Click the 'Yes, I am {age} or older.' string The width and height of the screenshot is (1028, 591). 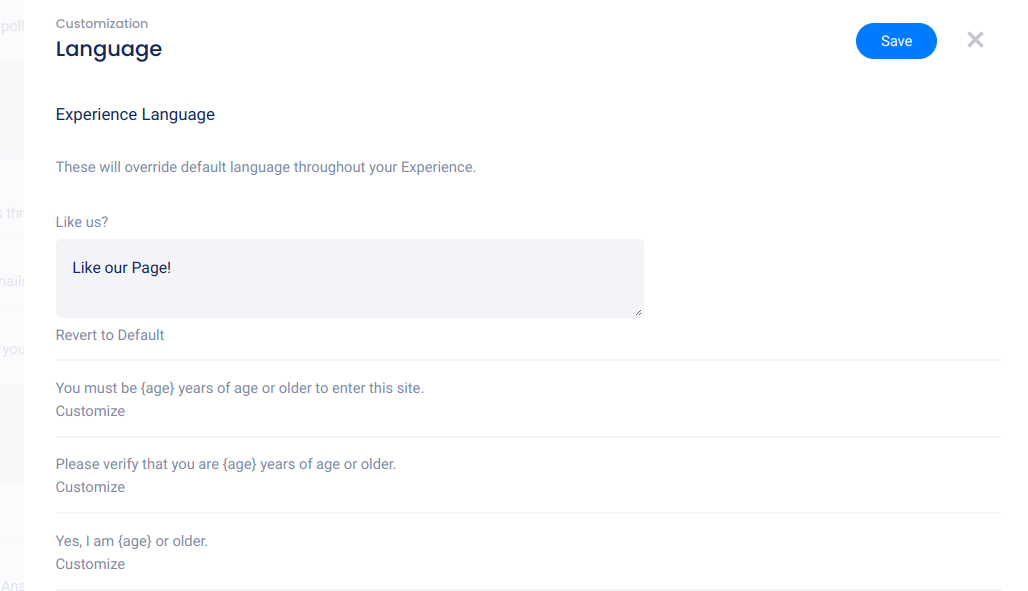pos(132,541)
